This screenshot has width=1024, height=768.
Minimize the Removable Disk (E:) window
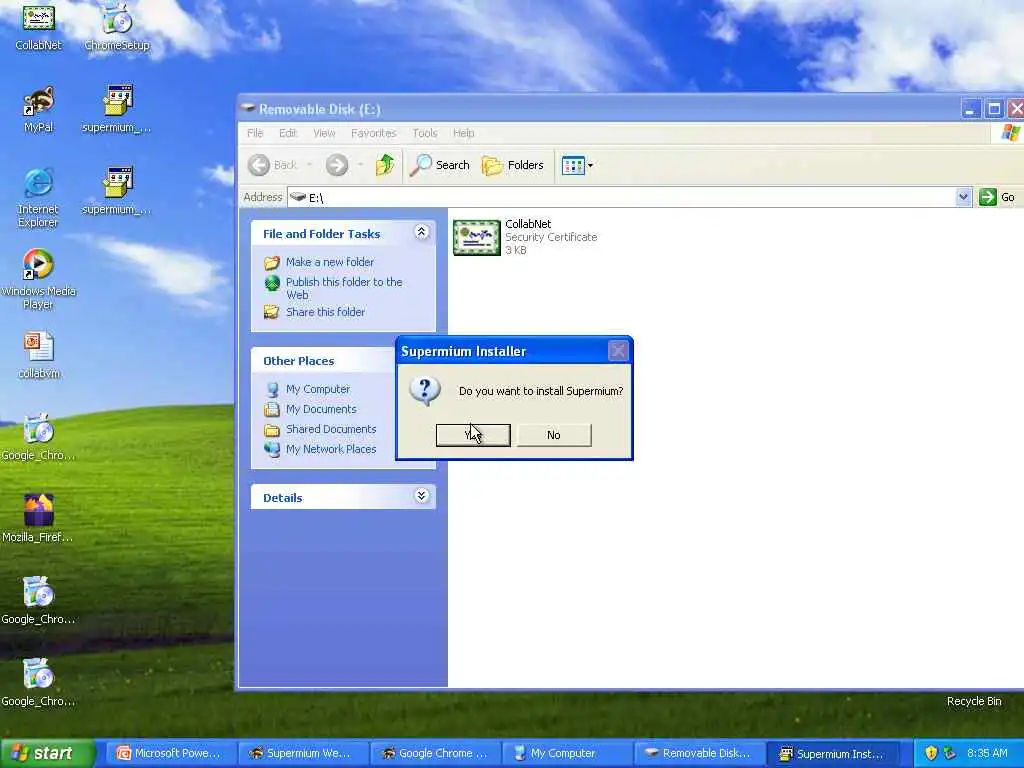coord(970,109)
